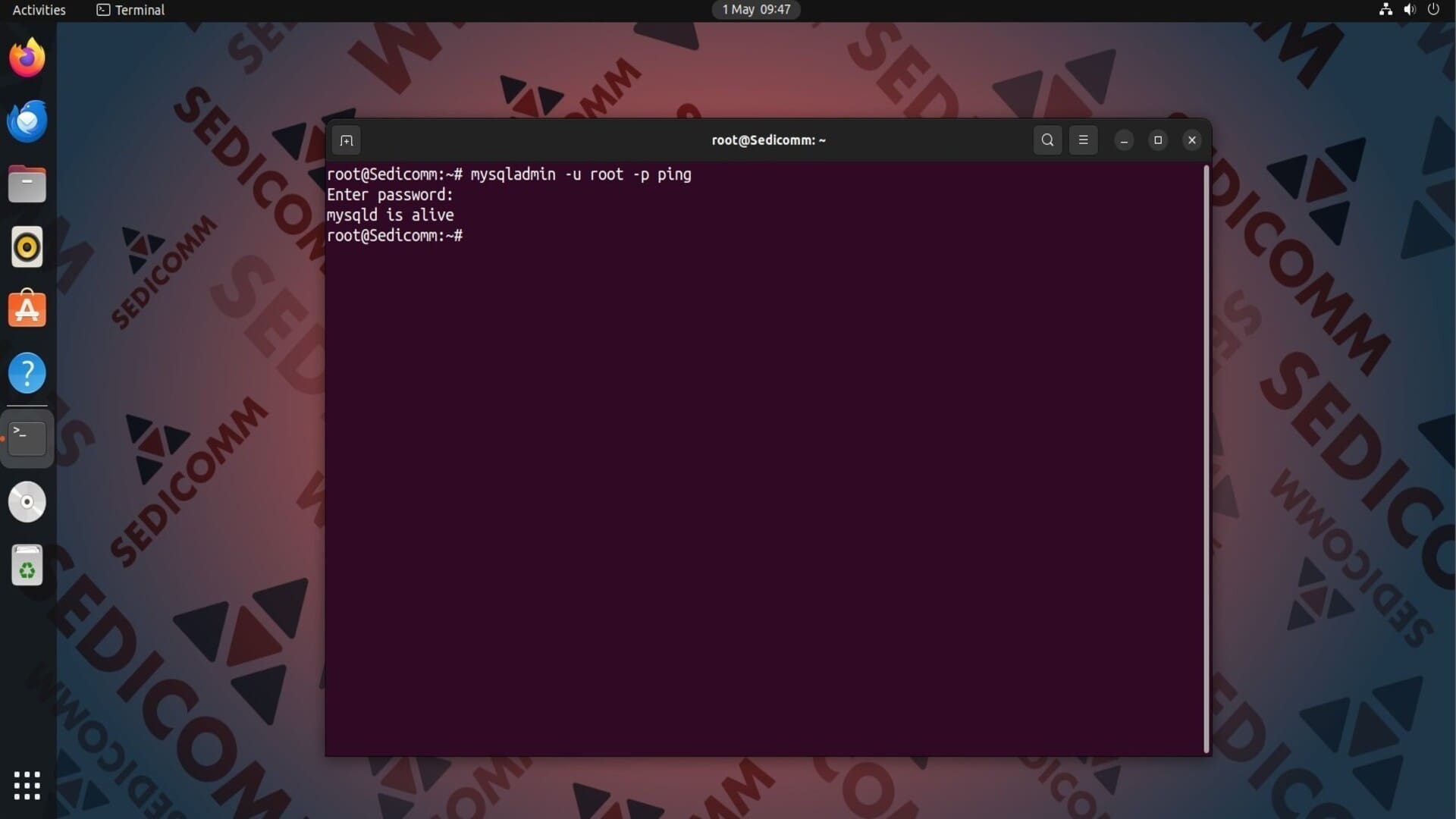Open the terminal hamburger menu
Image resolution: width=1456 pixels, height=819 pixels.
1083,140
